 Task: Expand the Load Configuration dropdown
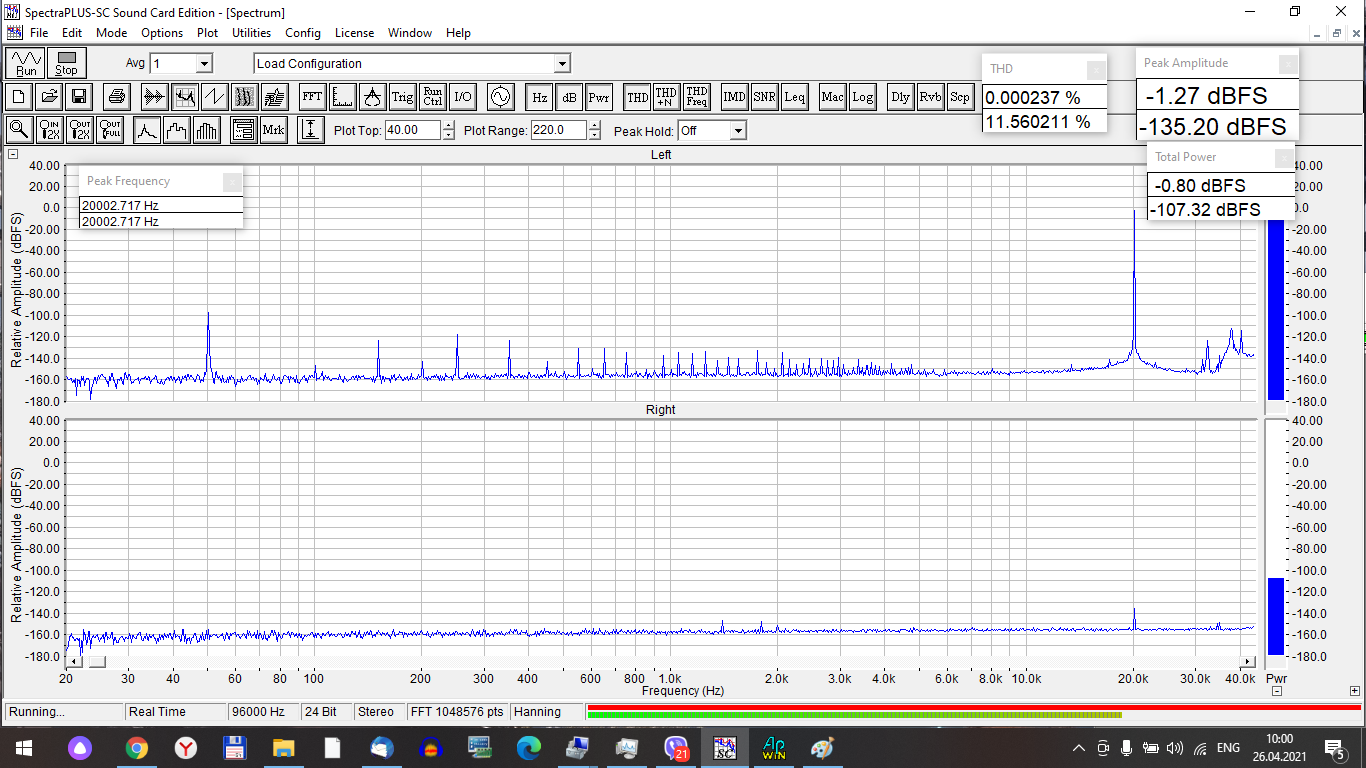tap(562, 64)
